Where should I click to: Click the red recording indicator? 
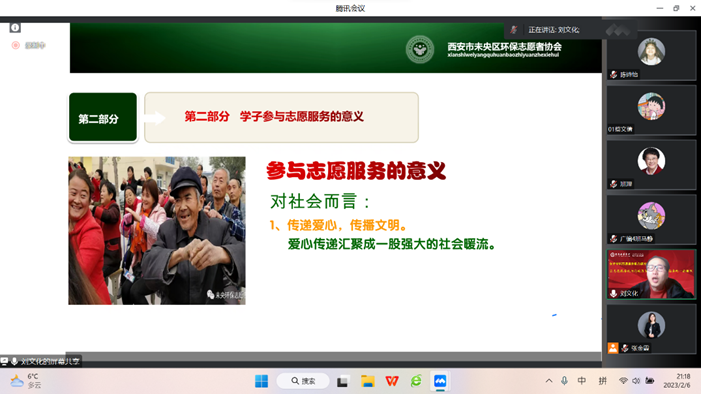pos(16,45)
